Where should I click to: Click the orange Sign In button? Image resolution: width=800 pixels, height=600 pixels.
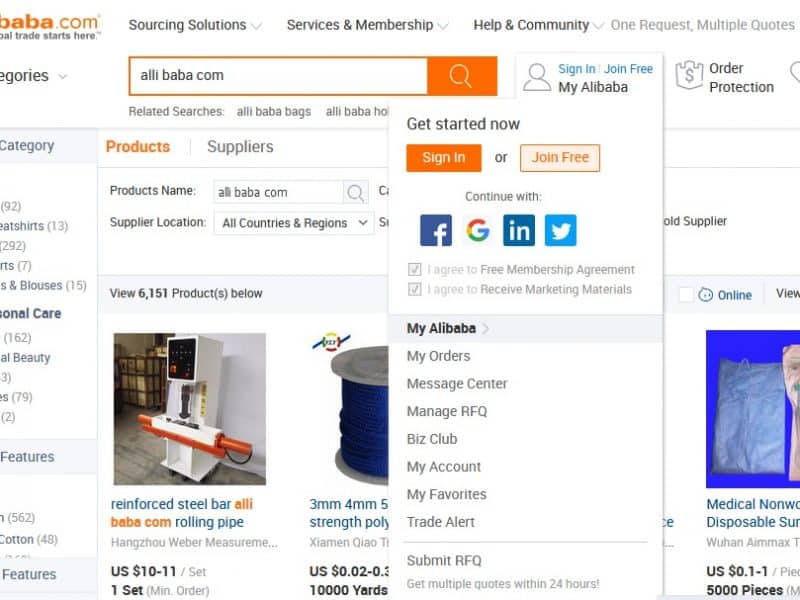(x=444, y=158)
